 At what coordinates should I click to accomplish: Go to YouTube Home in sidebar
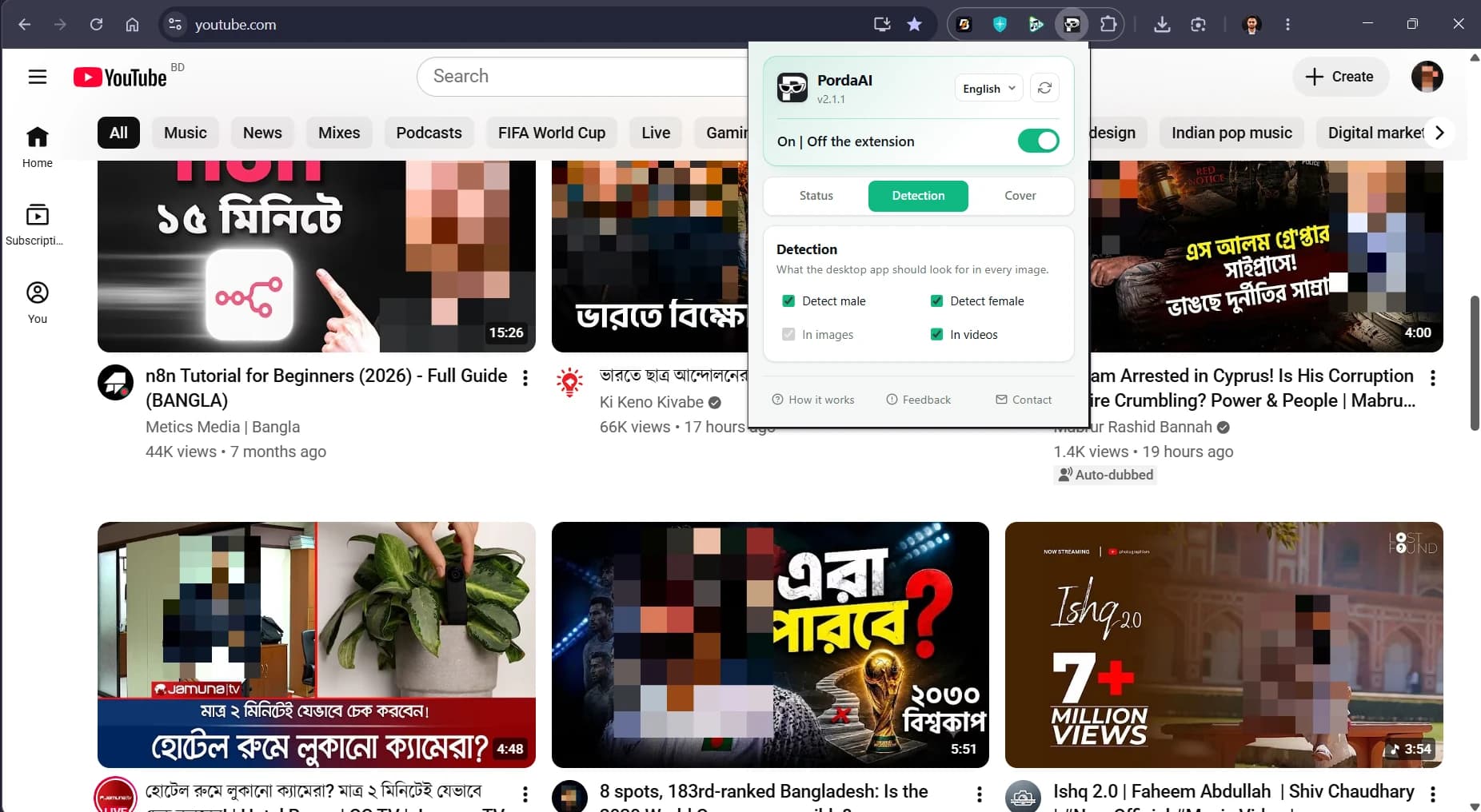38,147
